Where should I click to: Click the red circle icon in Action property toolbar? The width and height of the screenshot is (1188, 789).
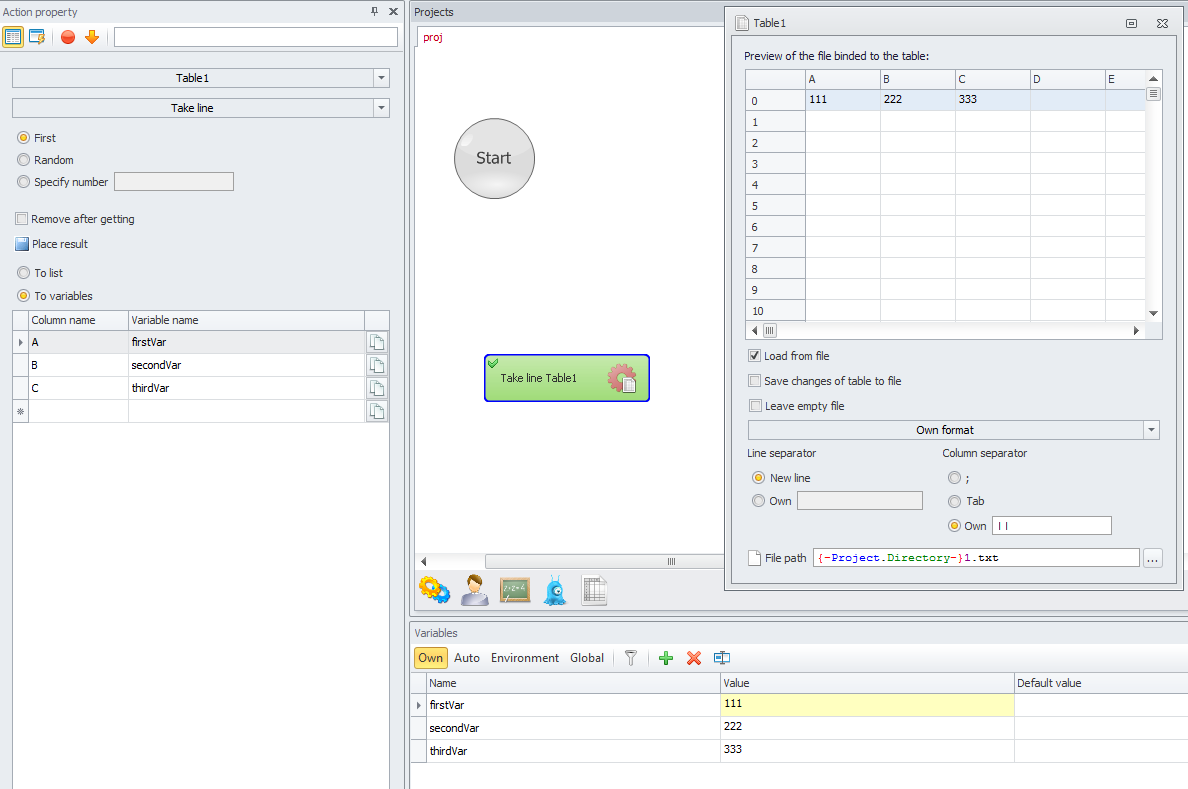point(68,36)
